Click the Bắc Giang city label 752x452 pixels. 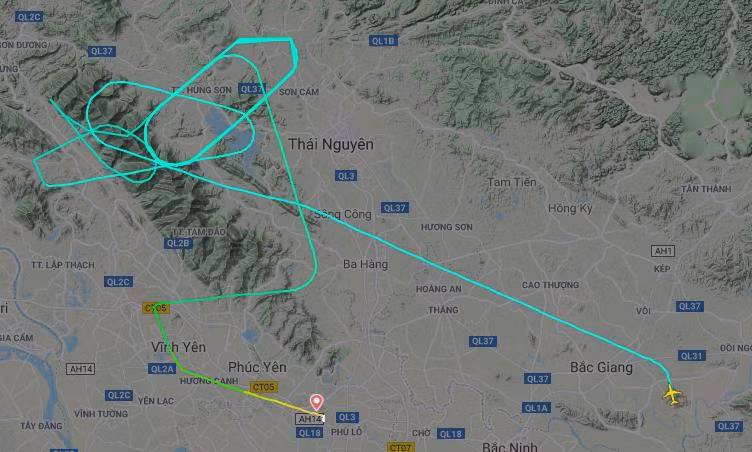click(x=601, y=368)
